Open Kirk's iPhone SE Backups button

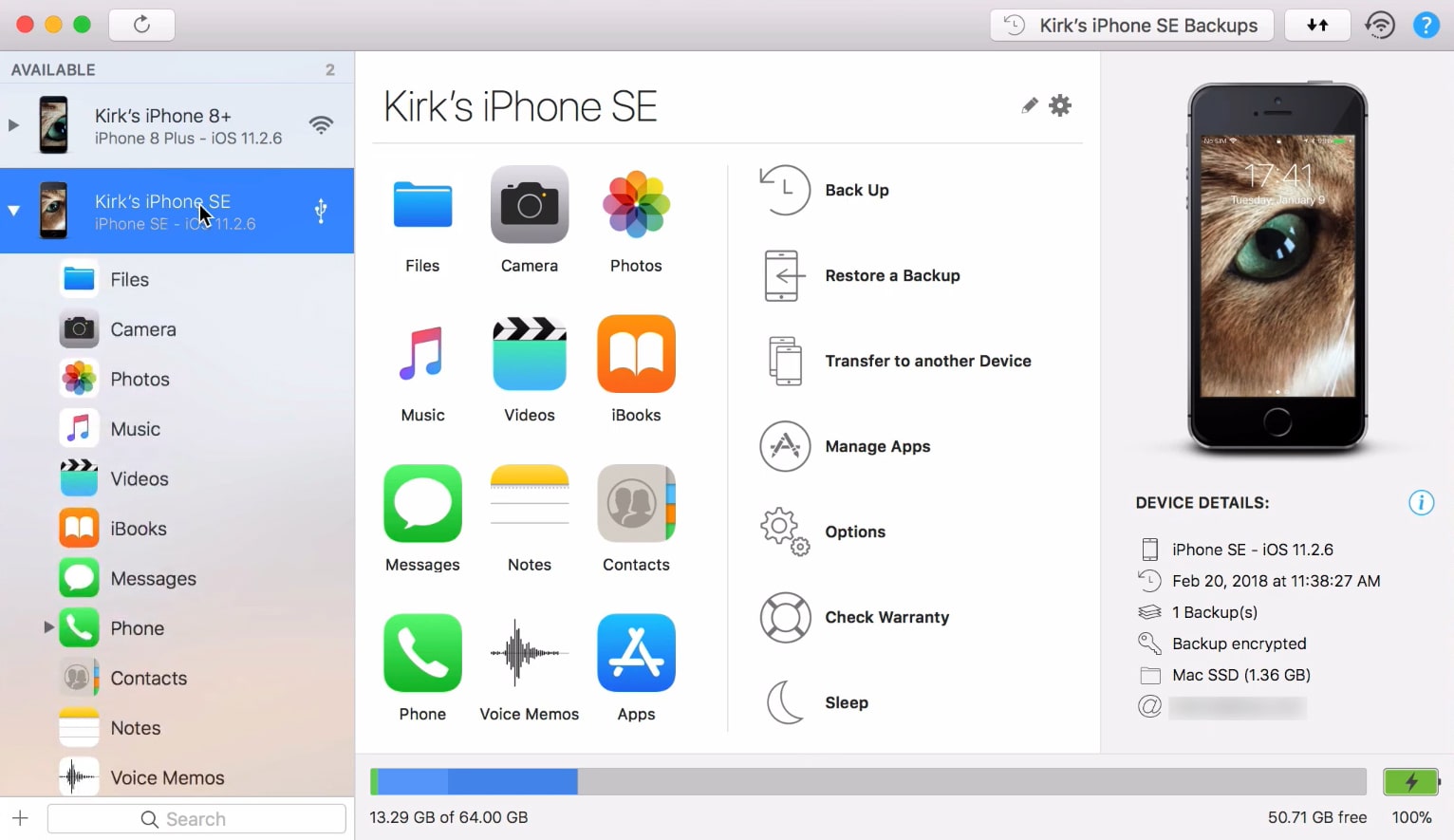(x=1131, y=25)
